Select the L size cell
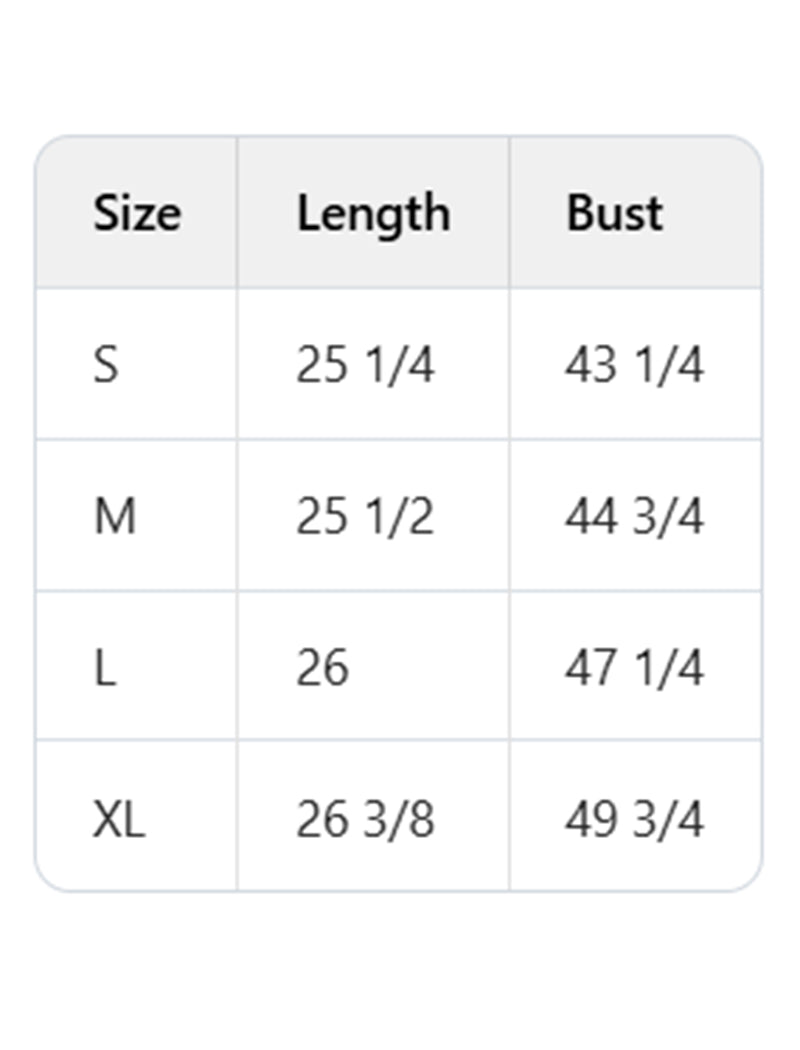Image resolution: width=800 pixels, height=1050 pixels. tap(105, 668)
